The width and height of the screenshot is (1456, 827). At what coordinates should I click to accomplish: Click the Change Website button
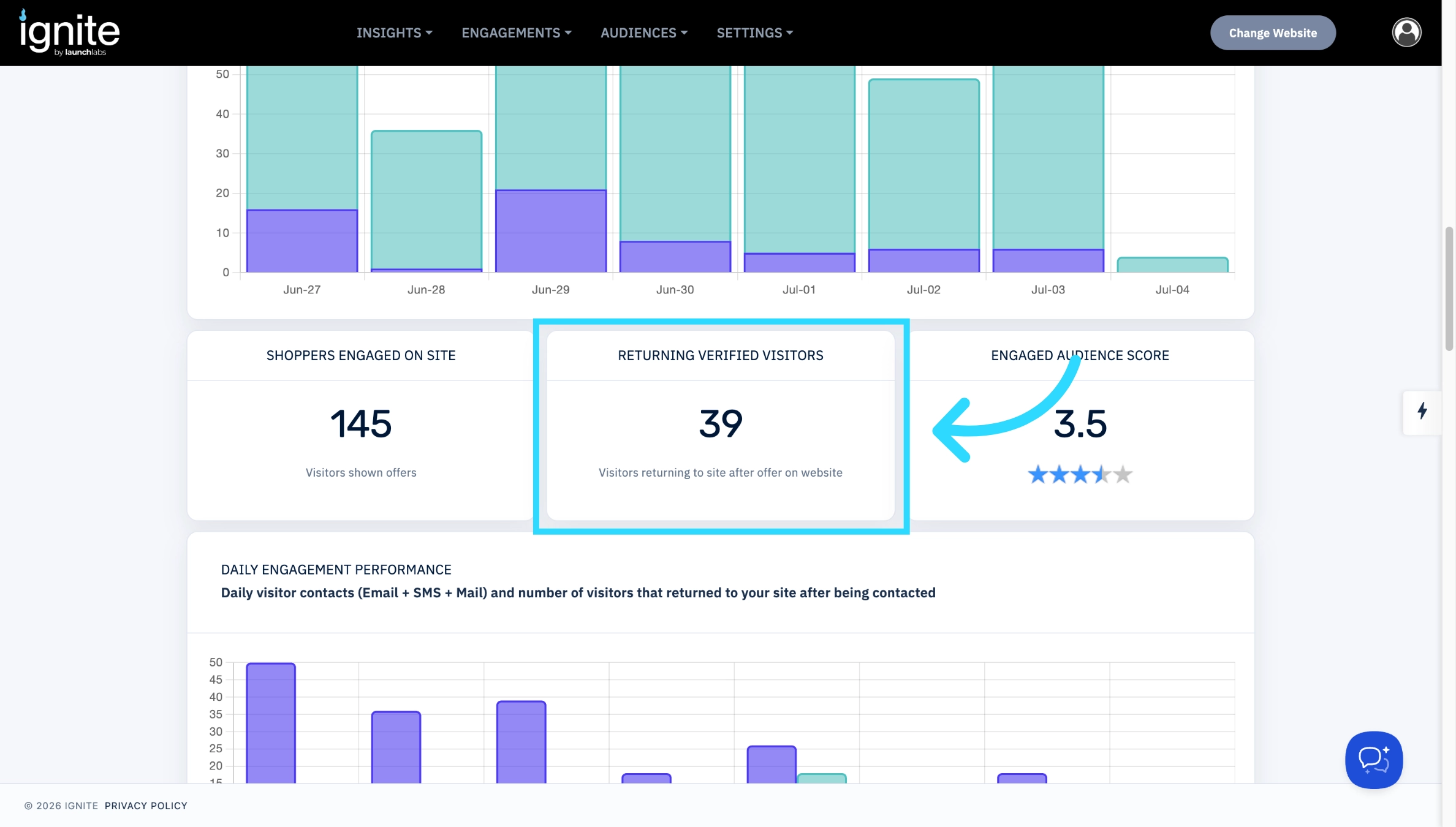1273,33
